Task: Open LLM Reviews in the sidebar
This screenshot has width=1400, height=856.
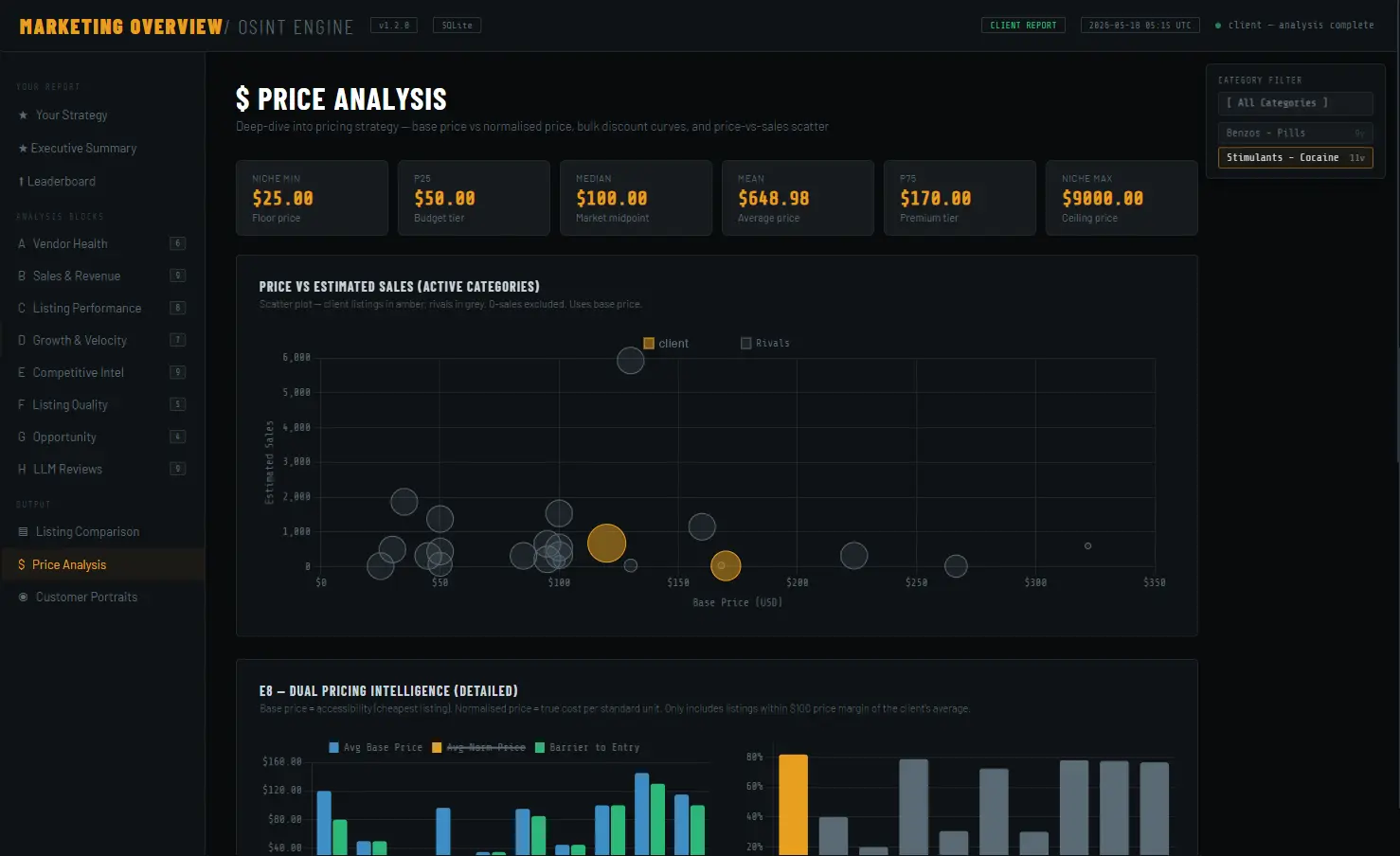Action: [102, 470]
